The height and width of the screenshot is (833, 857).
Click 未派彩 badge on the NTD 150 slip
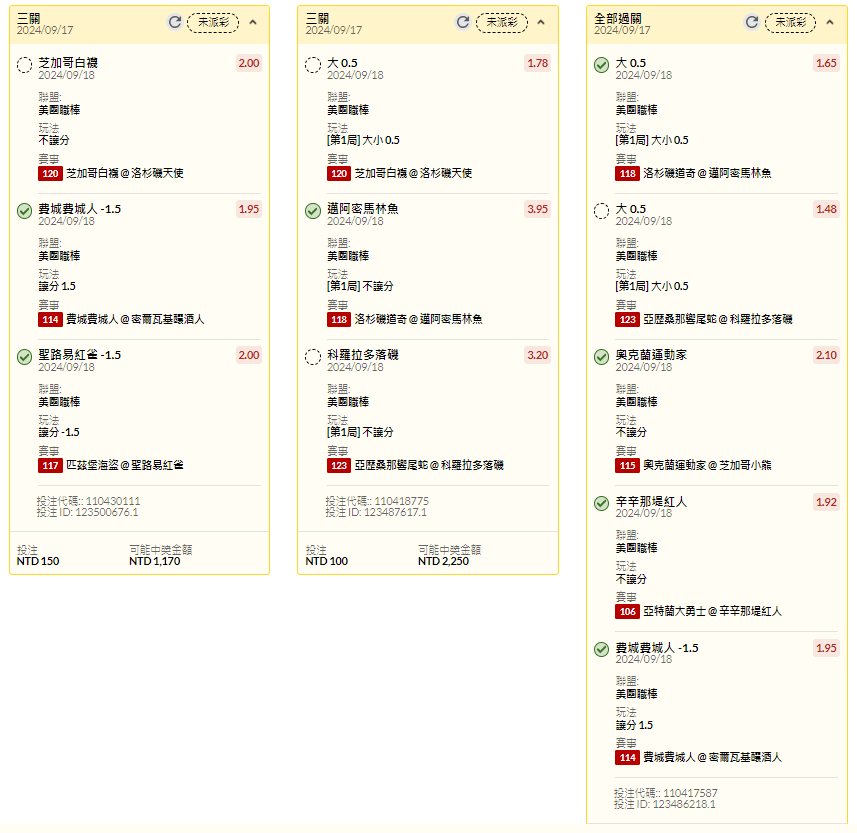(213, 22)
